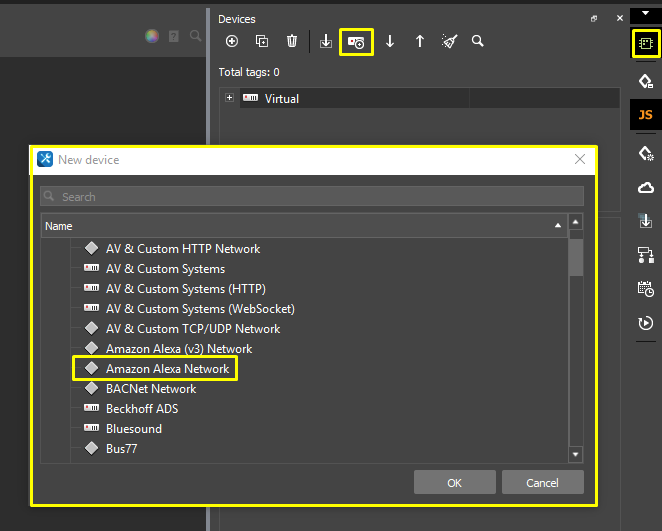Click the broom cleanup icon
The width and height of the screenshot is (662, 531).
[x=450, y=41]
